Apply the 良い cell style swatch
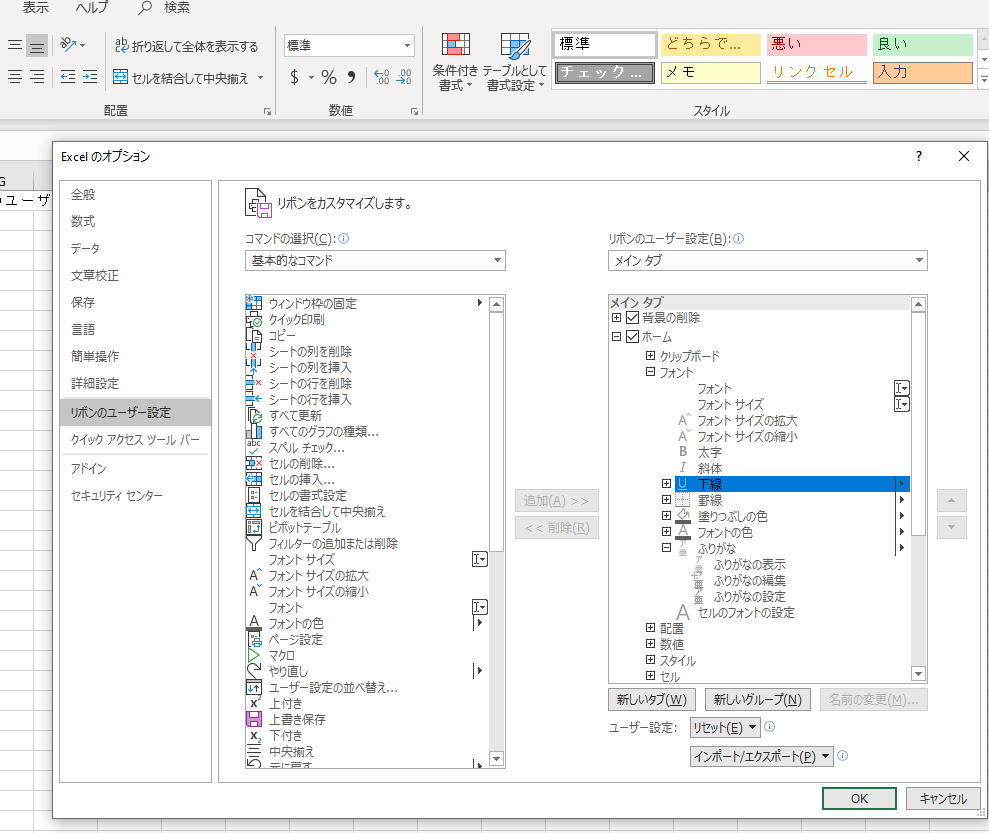Image resolution: width=989 pixels, height=833 pixels. click(x=923, y=44)
